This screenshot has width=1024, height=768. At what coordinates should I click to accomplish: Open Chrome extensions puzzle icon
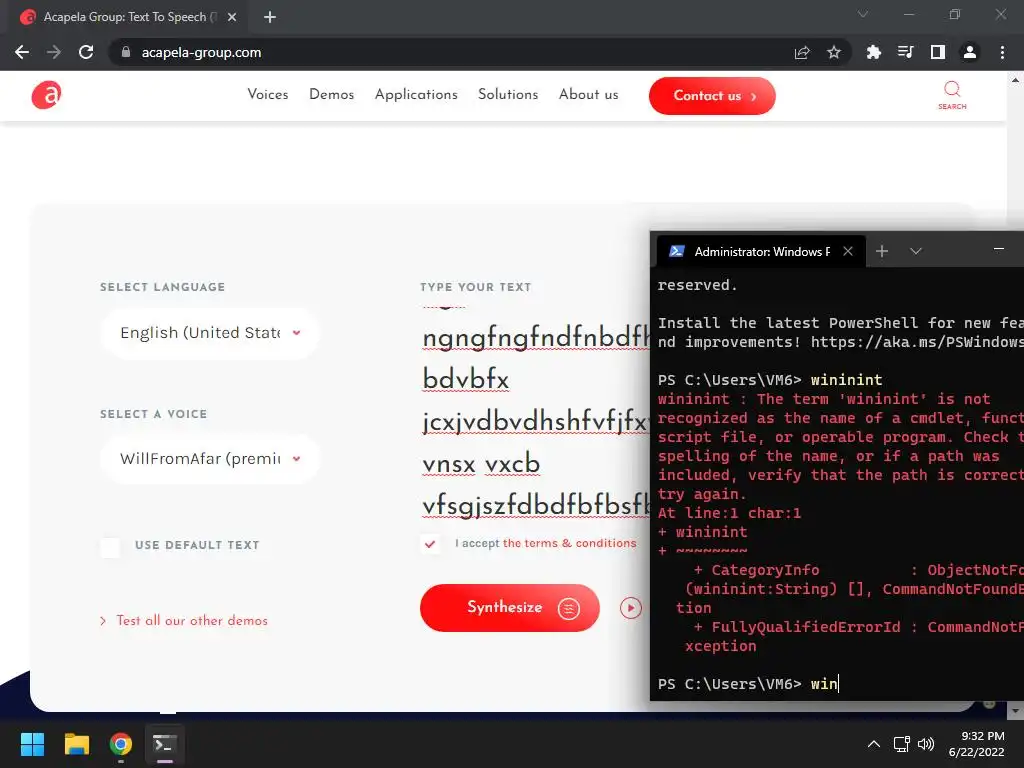click(874, 52)
